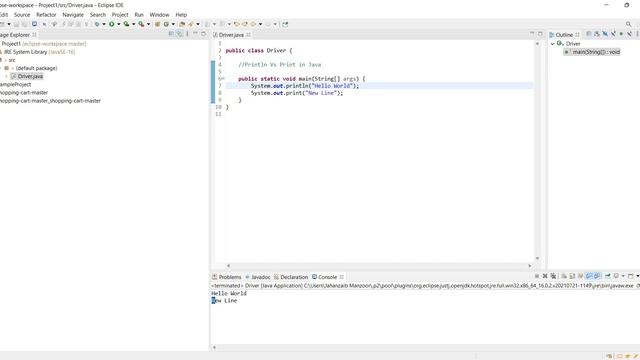Click Collapse All in Outline toolbar

pyautogui.click(x=589, y=34)
